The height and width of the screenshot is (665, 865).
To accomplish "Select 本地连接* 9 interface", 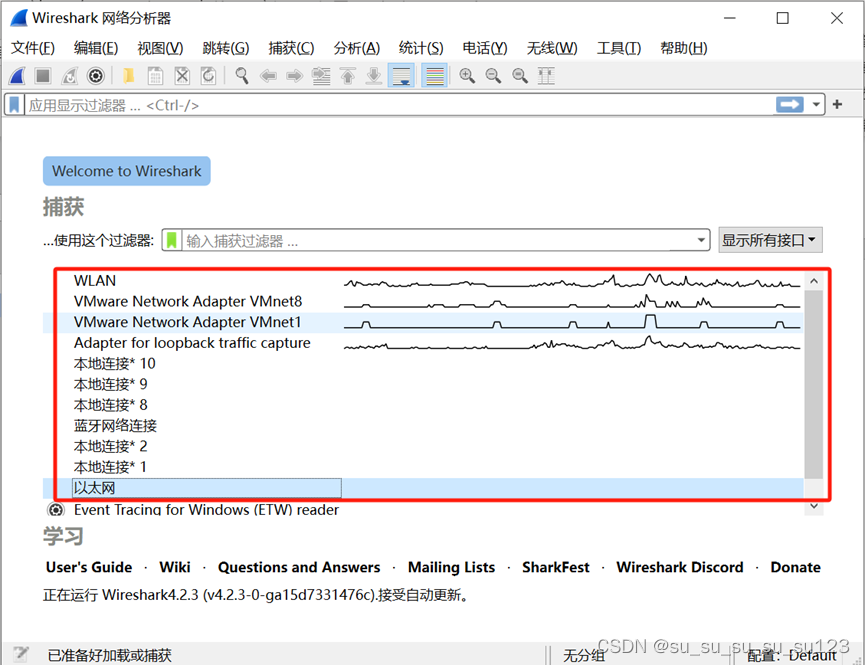I will click(423, 384).
